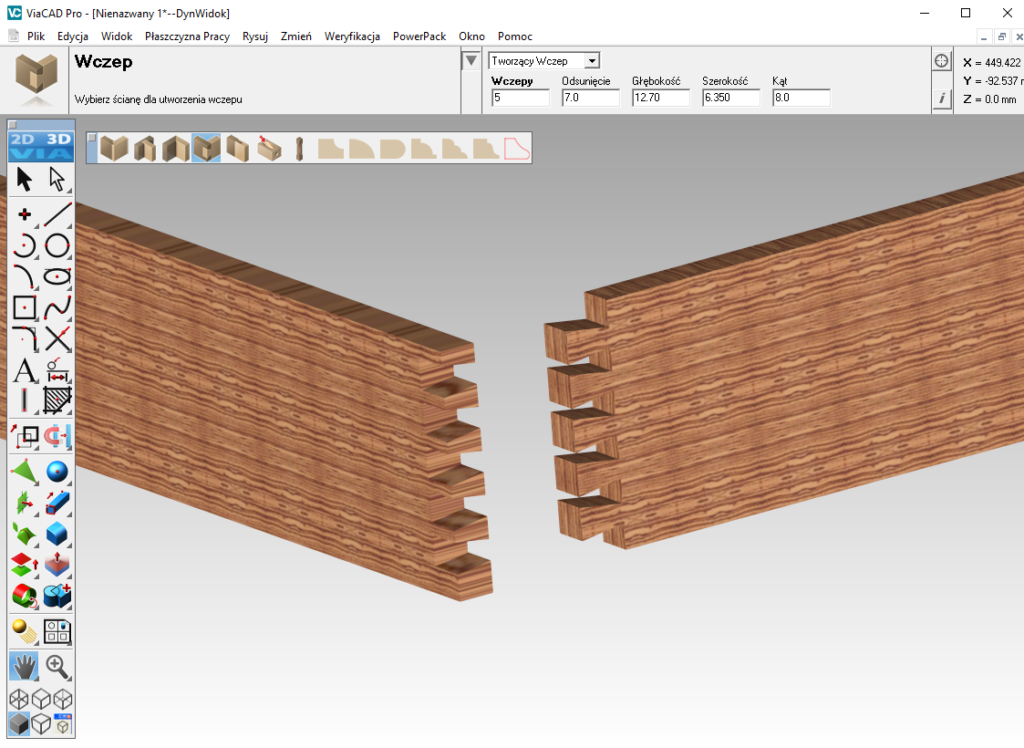The height and width of the screenshot is (748, 1024).
Task: Toggle the 2D/3D VIA mode banner
Action: [41, 146]
